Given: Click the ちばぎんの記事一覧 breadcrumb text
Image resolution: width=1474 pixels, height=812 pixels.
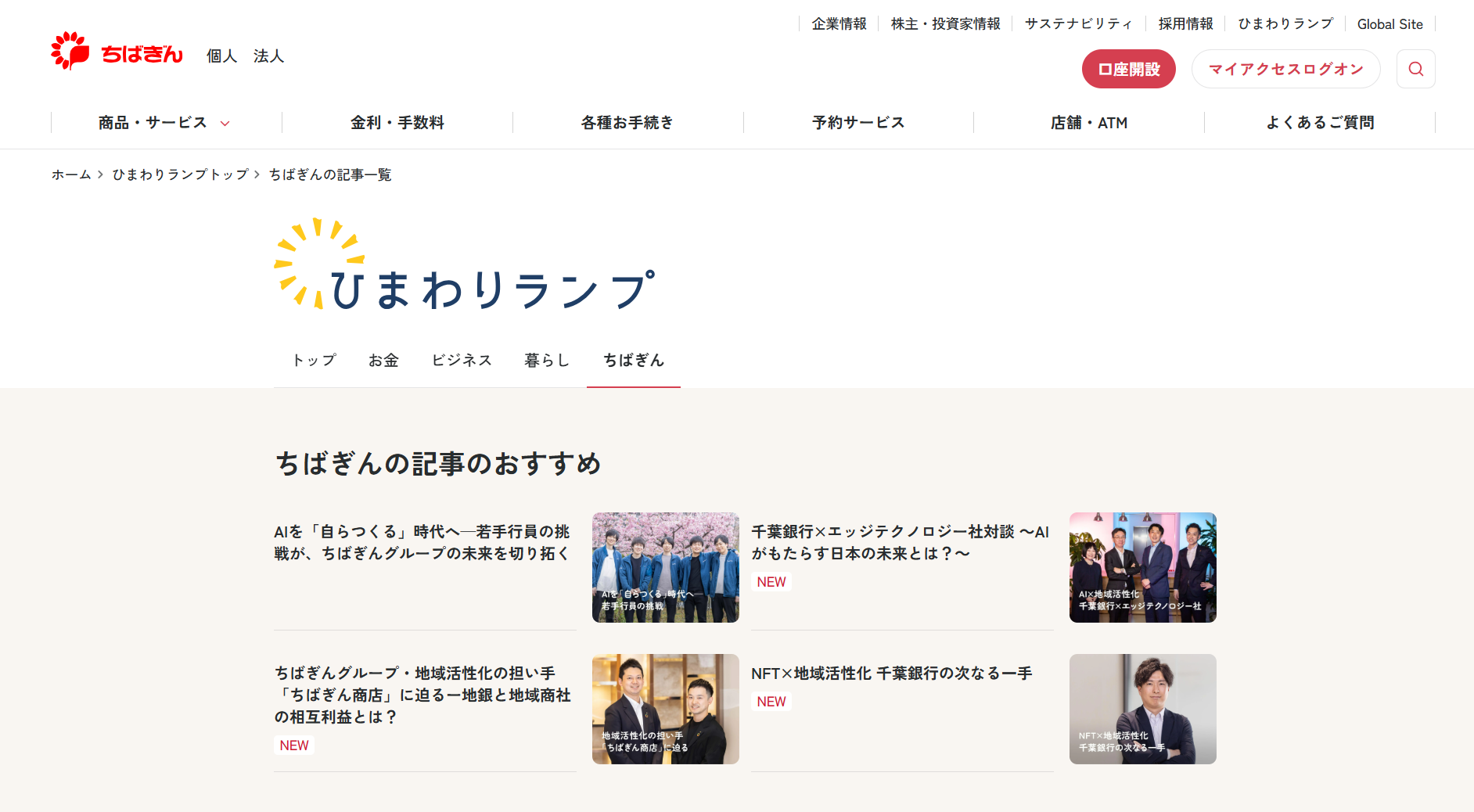Looking at the screenshot, I should pos(330,174).
